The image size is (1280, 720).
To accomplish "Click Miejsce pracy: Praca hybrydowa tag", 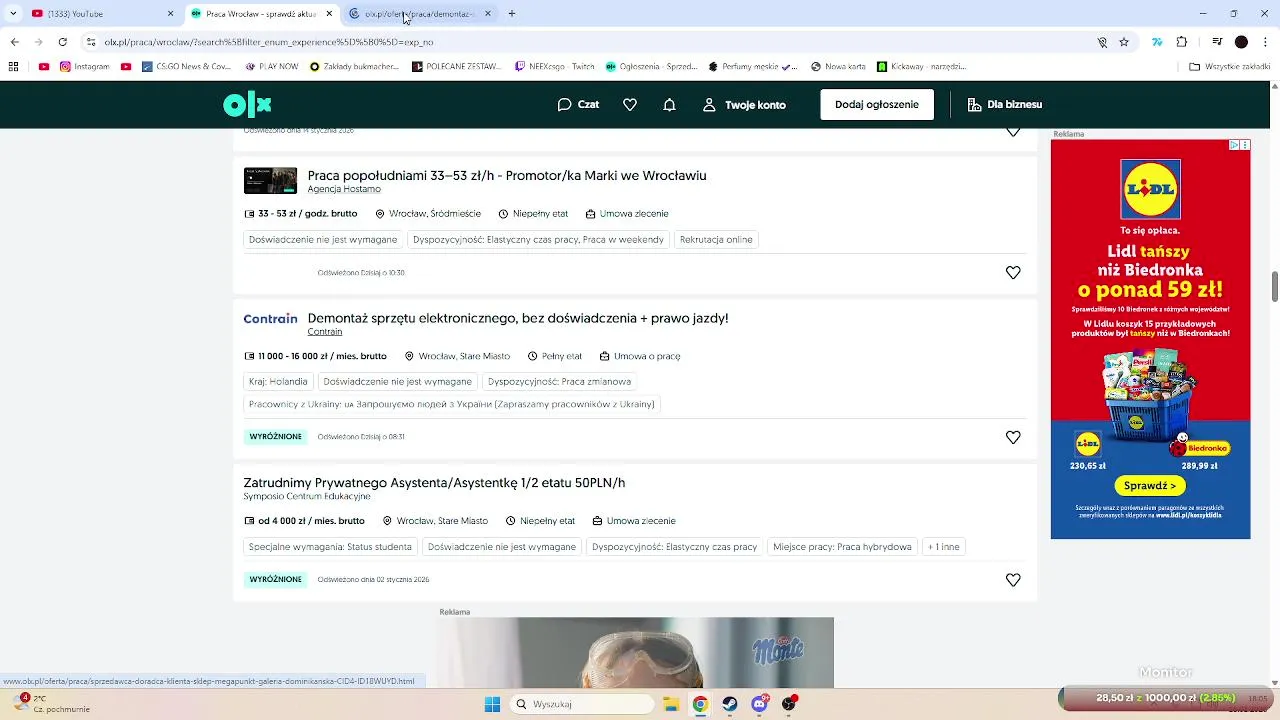I will coord(842,547).
